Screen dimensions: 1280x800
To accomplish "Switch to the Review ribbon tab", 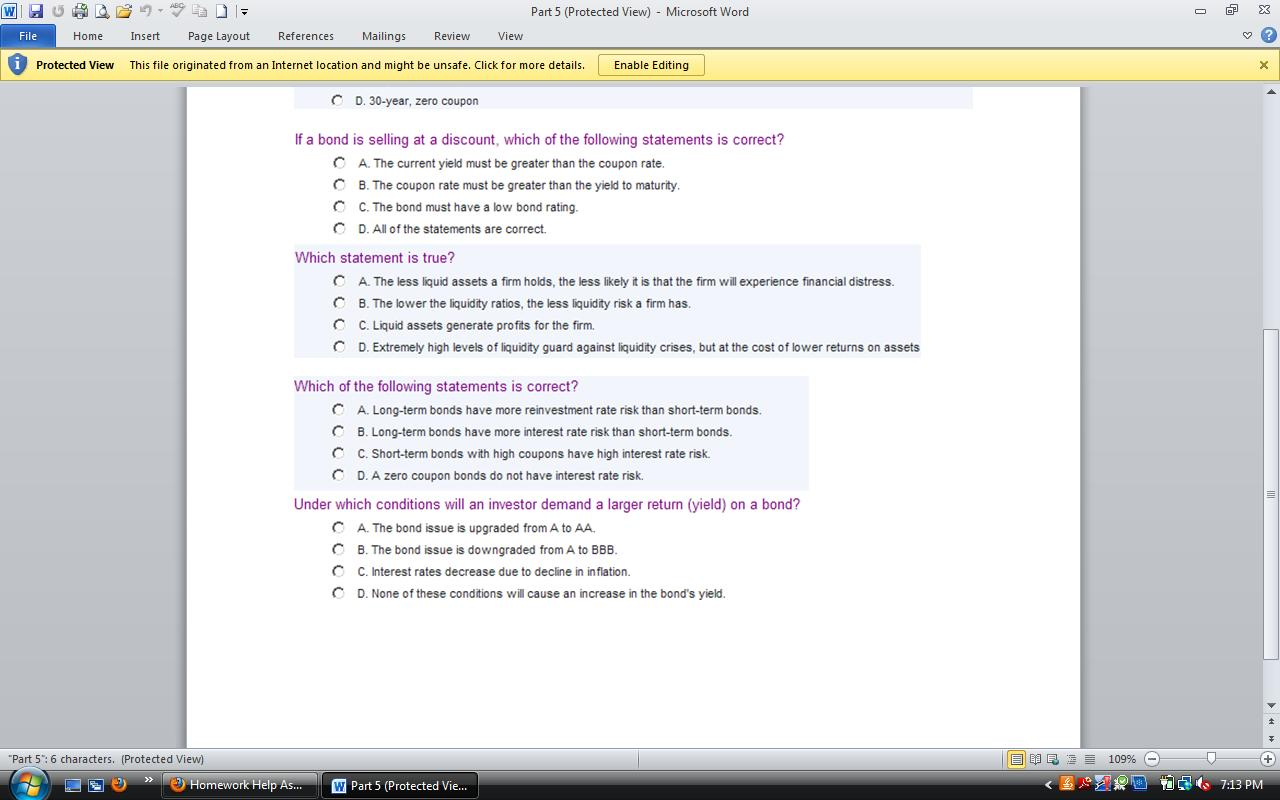I will (451, 36).
